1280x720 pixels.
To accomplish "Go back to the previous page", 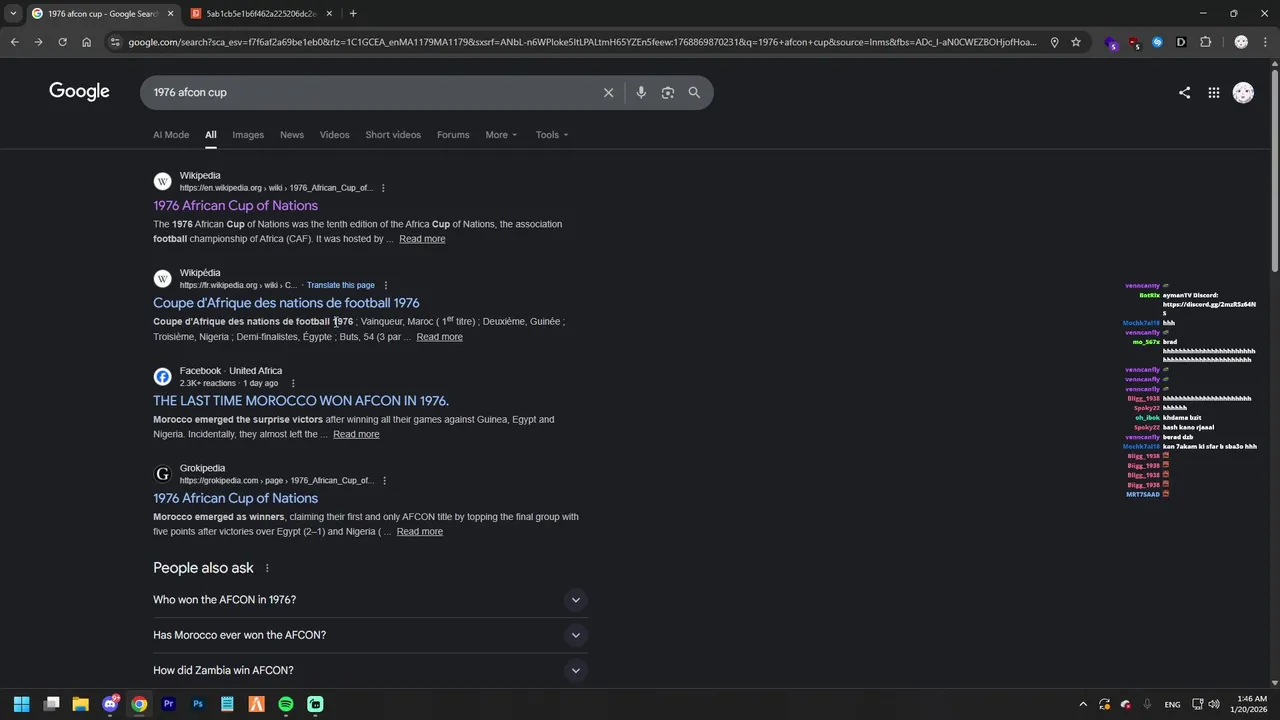I will [14, 42].
